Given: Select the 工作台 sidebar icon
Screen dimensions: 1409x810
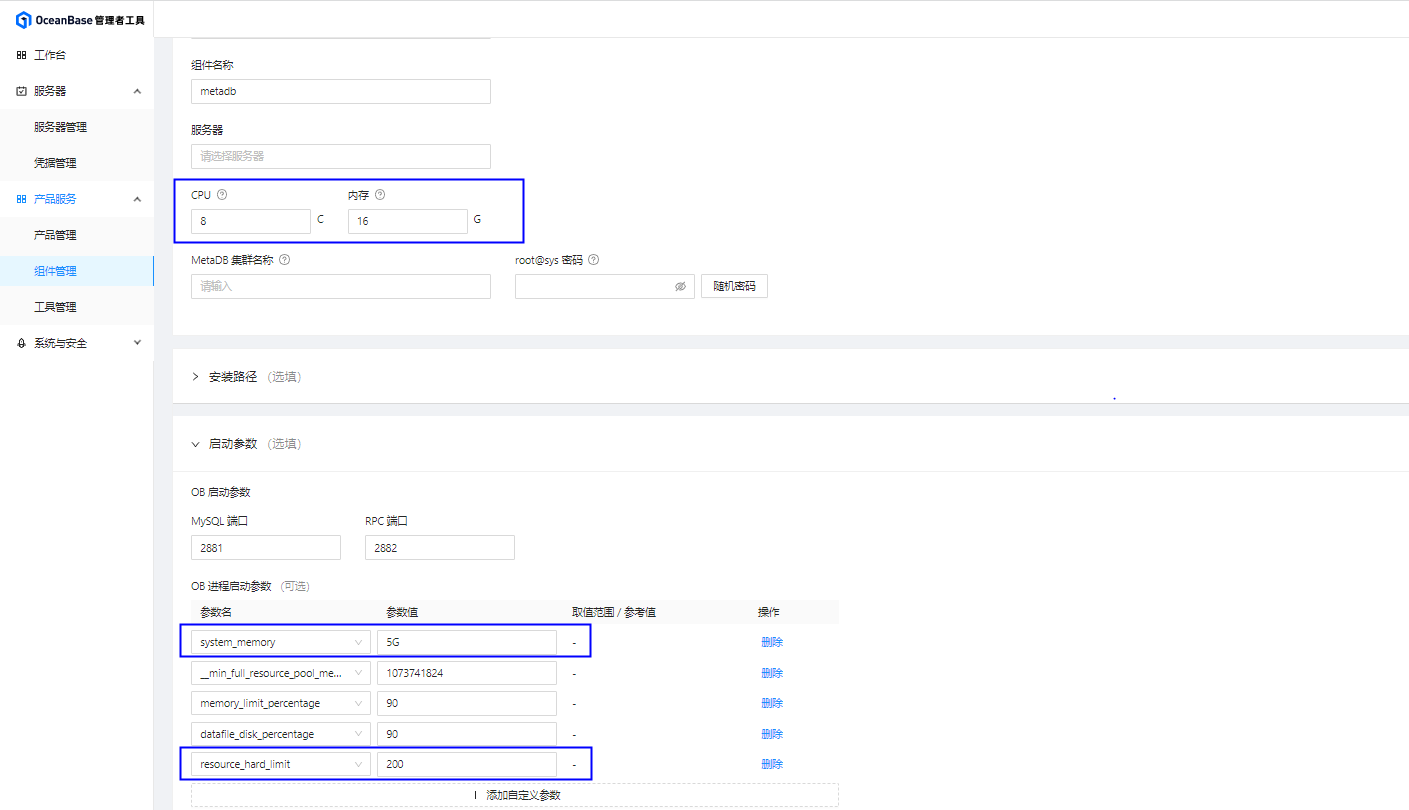Looking at the screenshot, I should (x=21, y=54).
